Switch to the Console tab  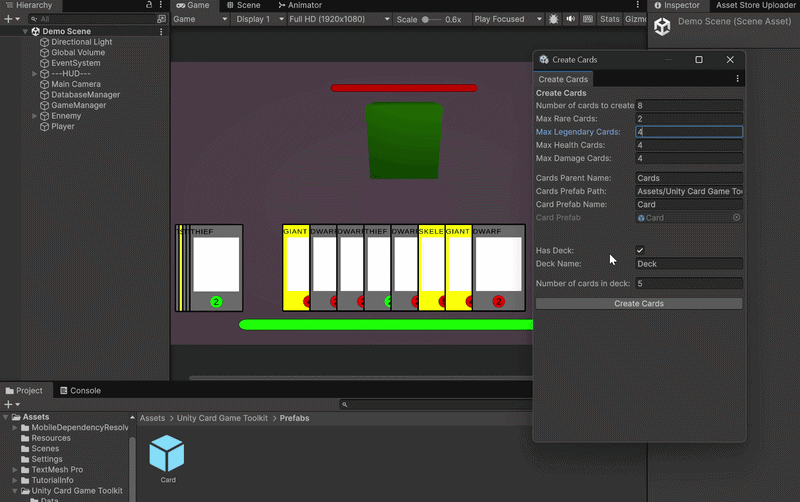point(80,391)
